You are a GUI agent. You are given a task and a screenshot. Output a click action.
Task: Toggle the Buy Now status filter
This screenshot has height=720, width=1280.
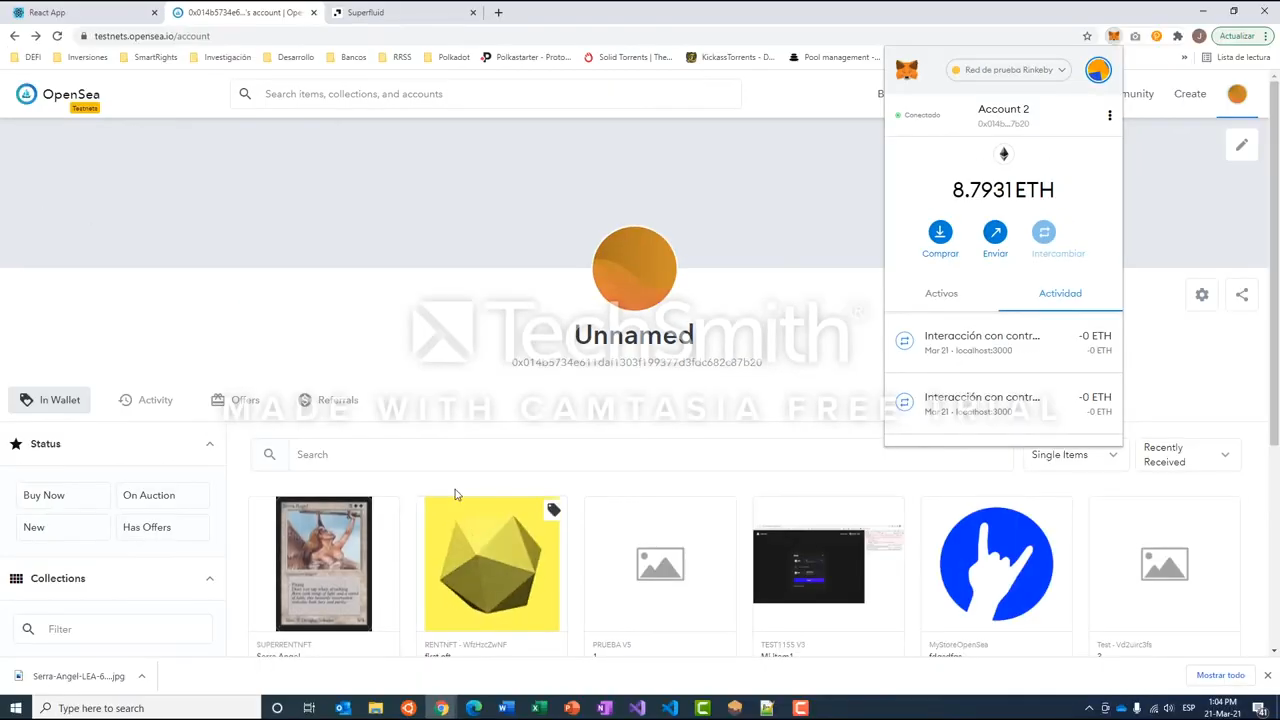point(61,495)
